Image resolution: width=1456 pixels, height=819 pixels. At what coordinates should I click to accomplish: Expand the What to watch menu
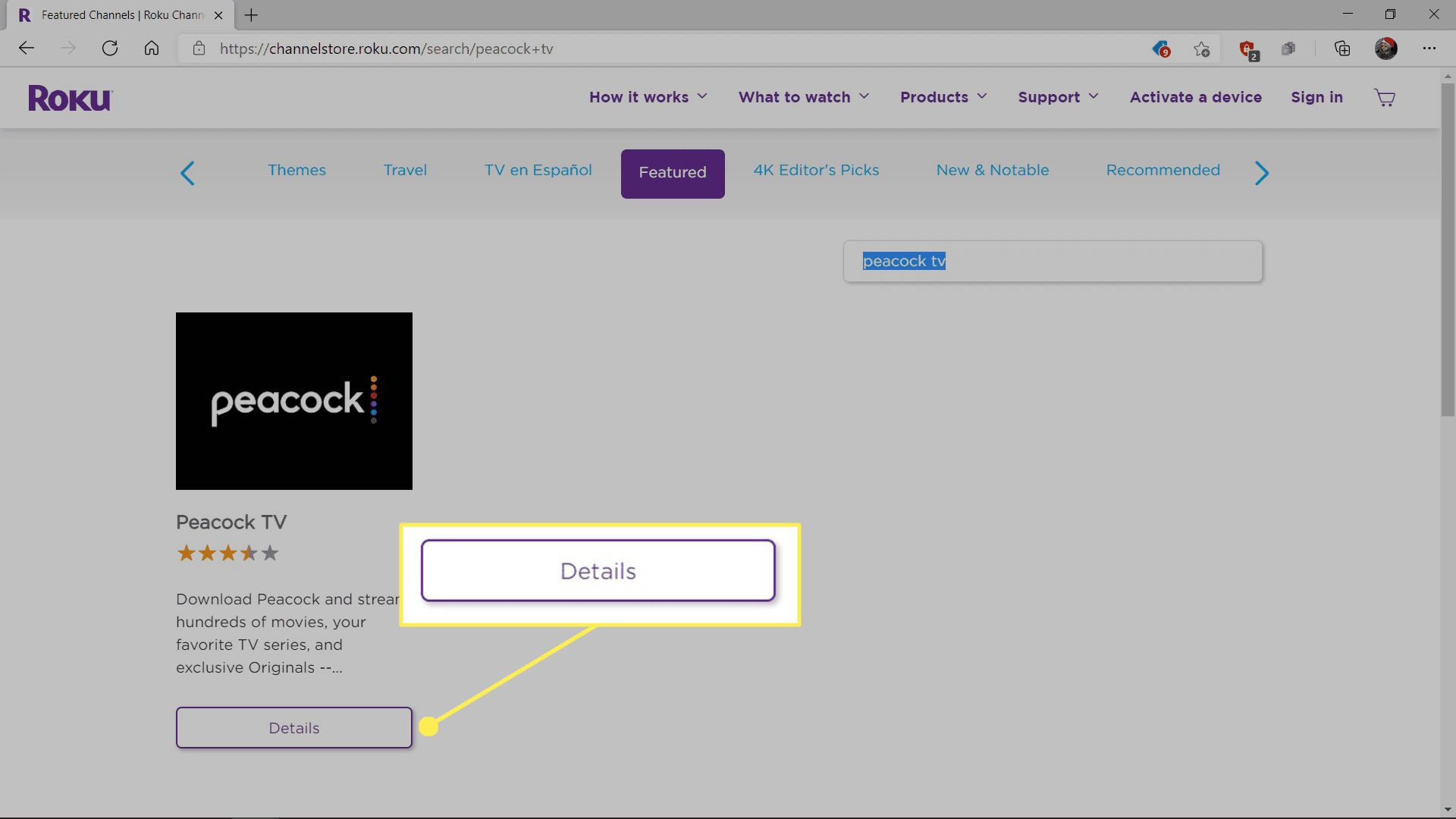point(803,97)
